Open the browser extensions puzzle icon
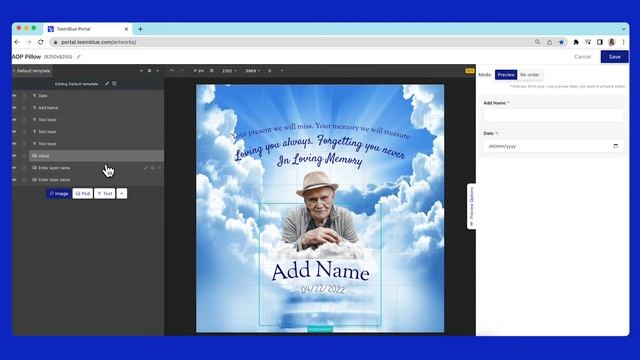Viewport: 640px width, 360px height. click(x=576, y=42)
